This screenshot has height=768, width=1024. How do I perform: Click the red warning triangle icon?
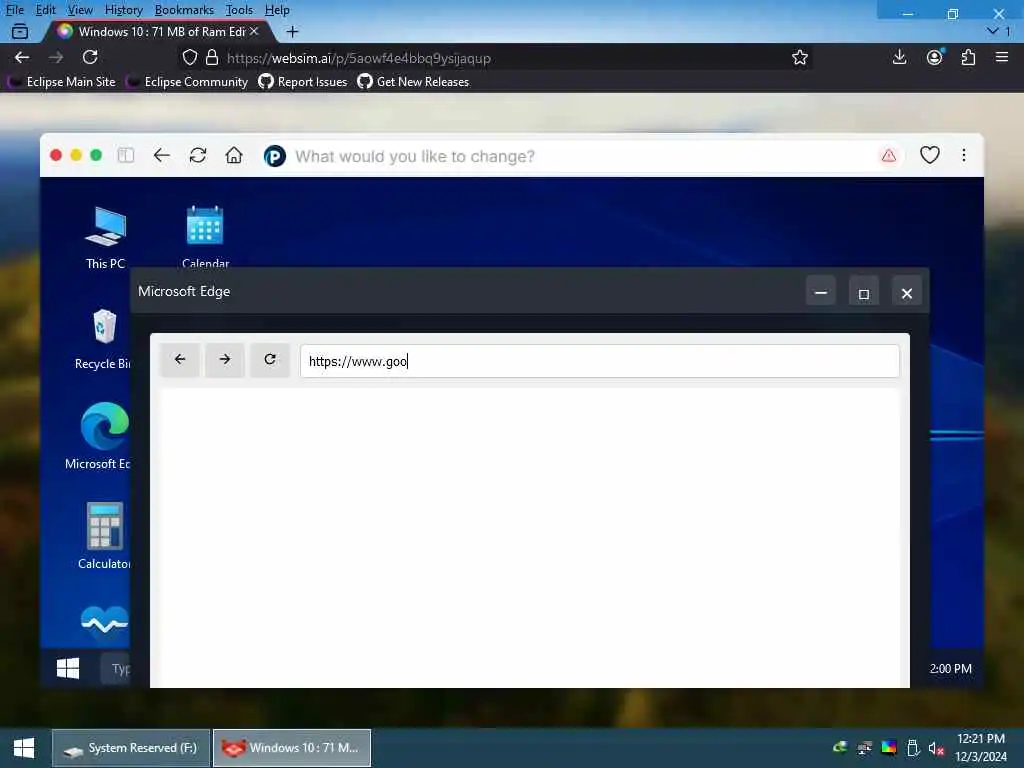tap(889, 155)
